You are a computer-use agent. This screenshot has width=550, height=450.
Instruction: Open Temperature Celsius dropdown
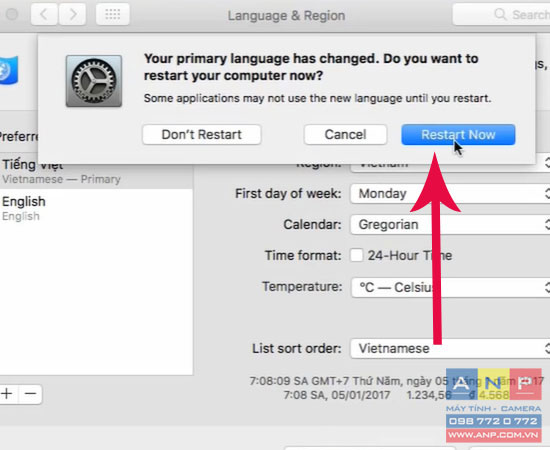click(450, 288)
